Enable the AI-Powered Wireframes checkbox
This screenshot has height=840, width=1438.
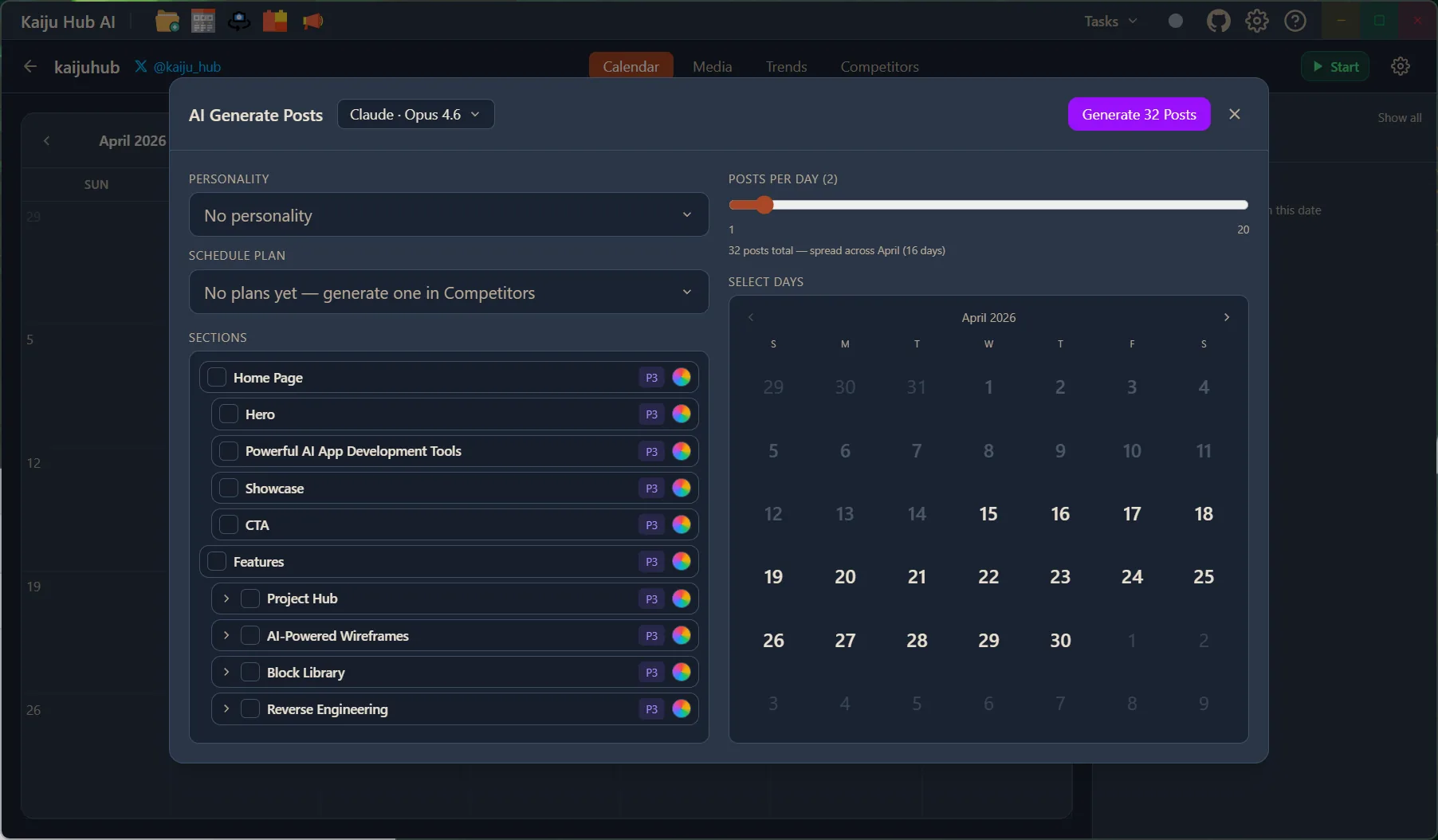pyautogui.click(x=250, y=635)
